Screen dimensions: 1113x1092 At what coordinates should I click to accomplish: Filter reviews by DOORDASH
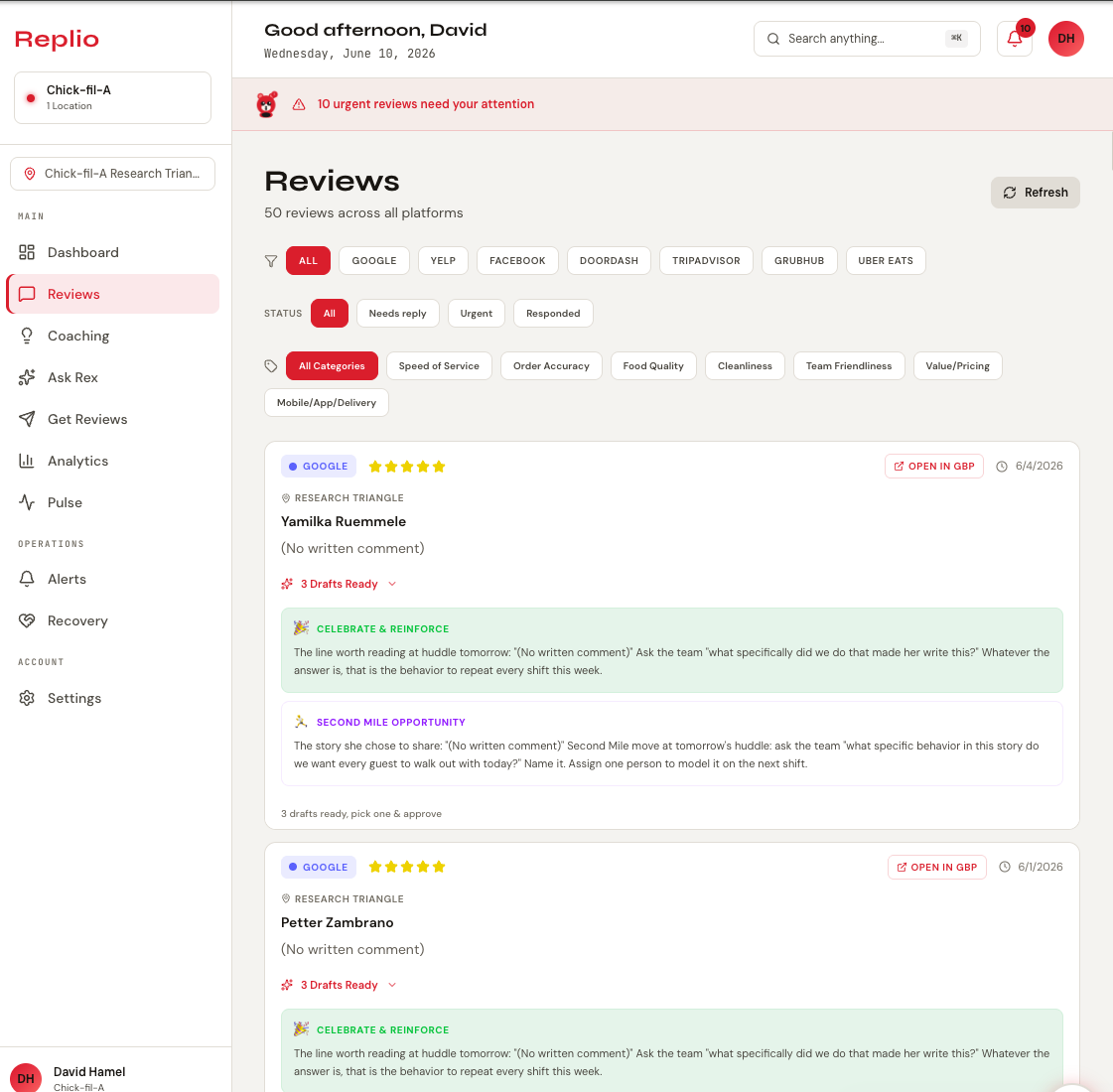[x=609, y=261]
